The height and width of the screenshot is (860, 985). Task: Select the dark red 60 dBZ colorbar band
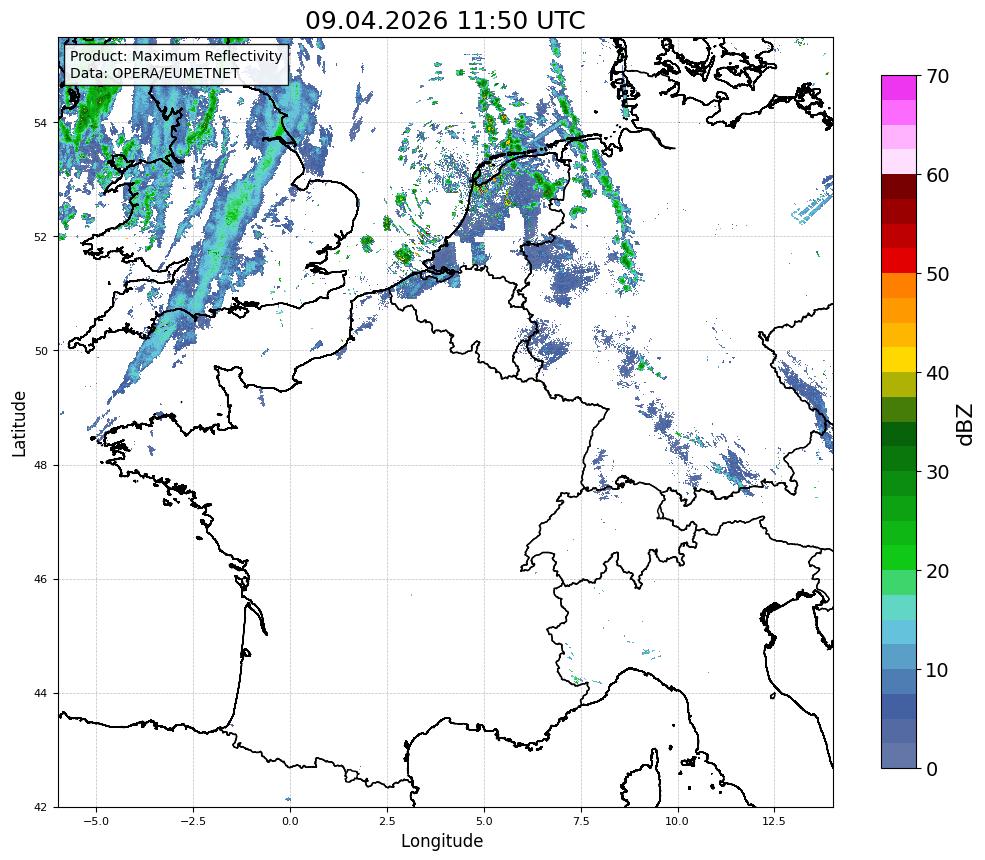click(x=899, y=187)
